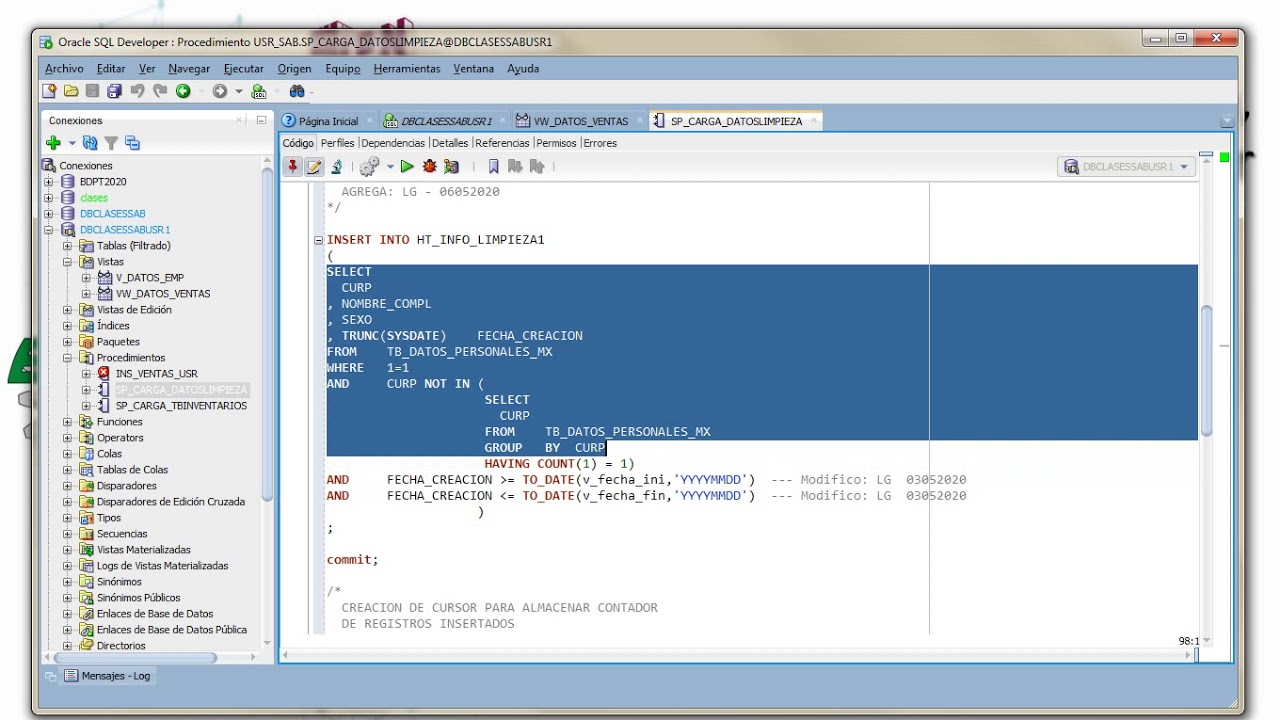
Task: Click the red bug Debug icon
Action: tap(429, 167)
